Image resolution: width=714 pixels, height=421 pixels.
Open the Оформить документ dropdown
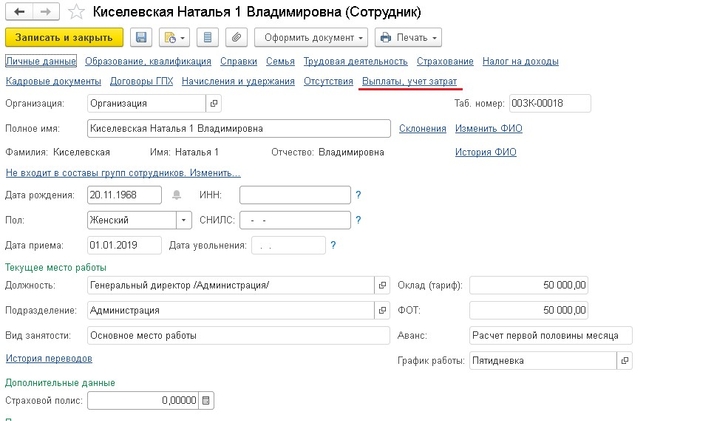[x=310, y=38]
